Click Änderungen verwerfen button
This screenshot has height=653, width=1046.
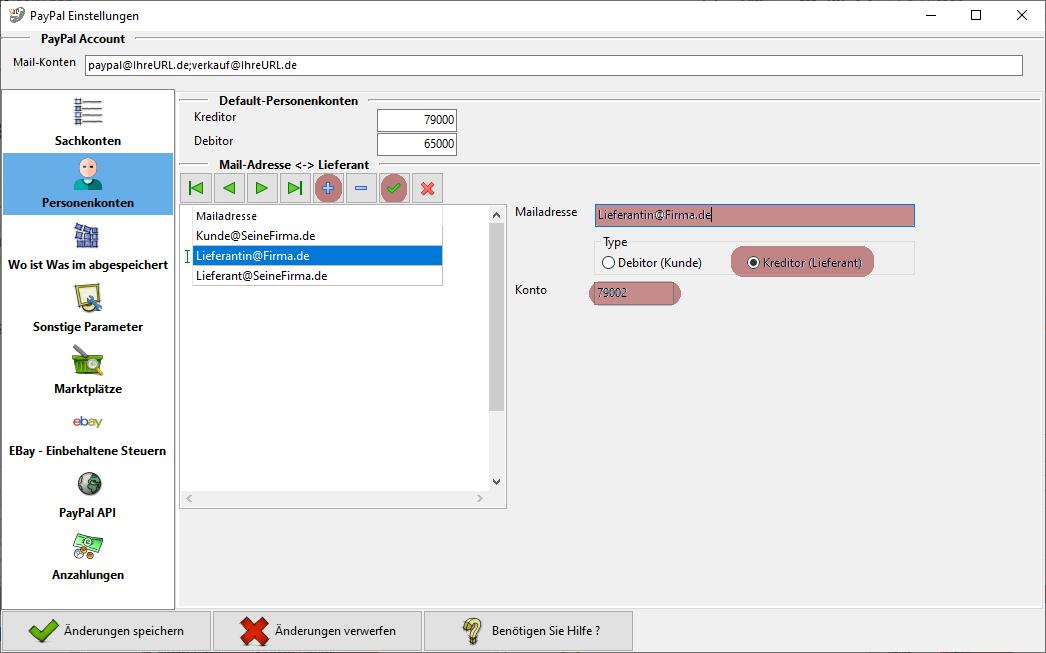[x=317, y=631]
